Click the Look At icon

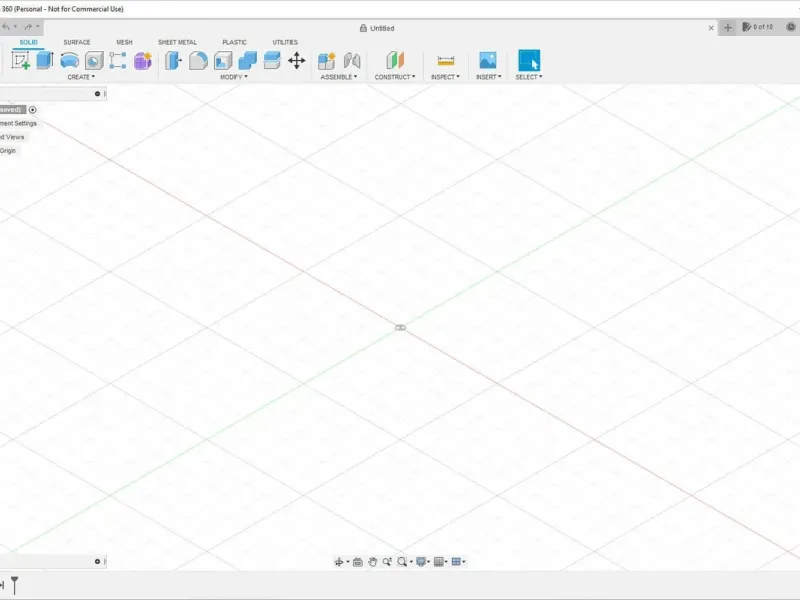(358, 562)
